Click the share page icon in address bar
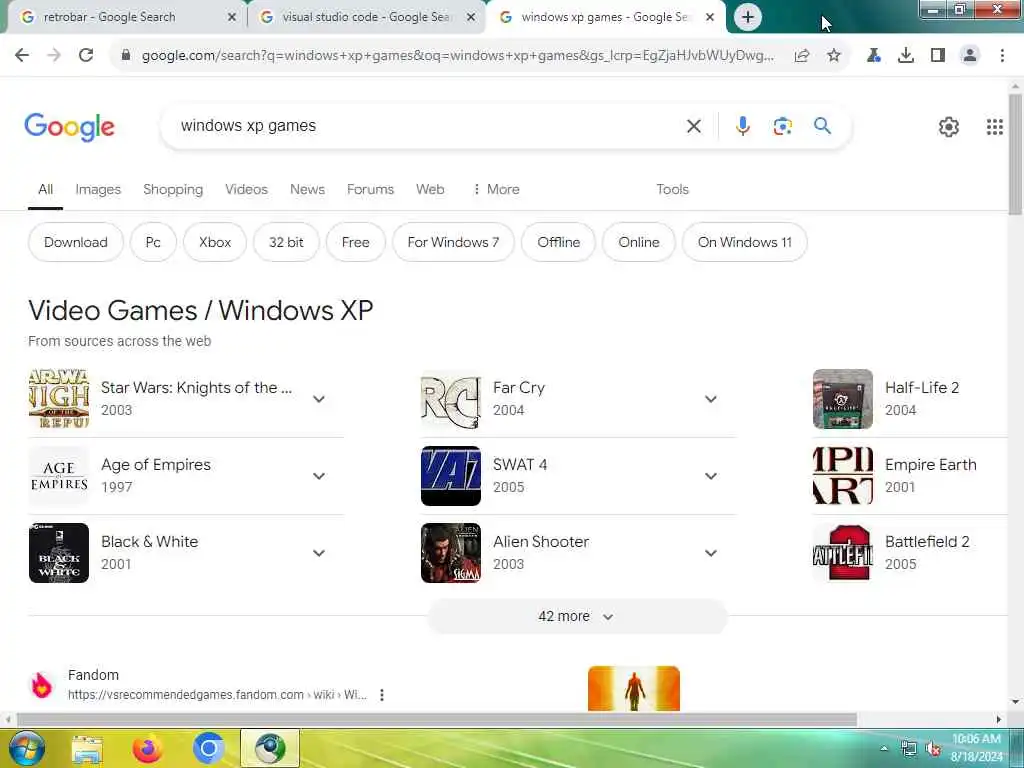The image size is (1024, 768). 802,56
